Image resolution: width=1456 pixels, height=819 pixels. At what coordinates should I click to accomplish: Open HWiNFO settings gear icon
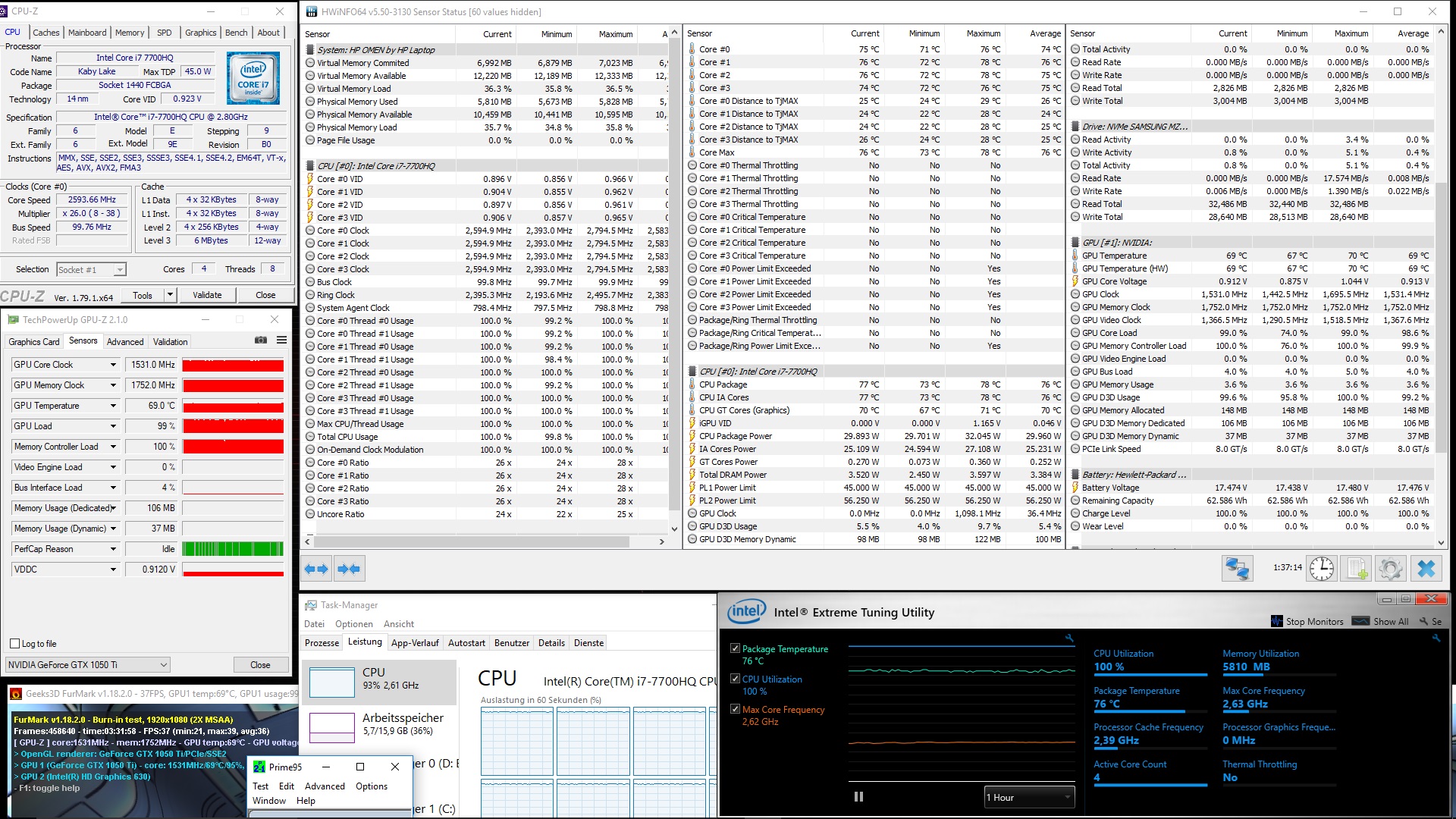coord(1391,568)
